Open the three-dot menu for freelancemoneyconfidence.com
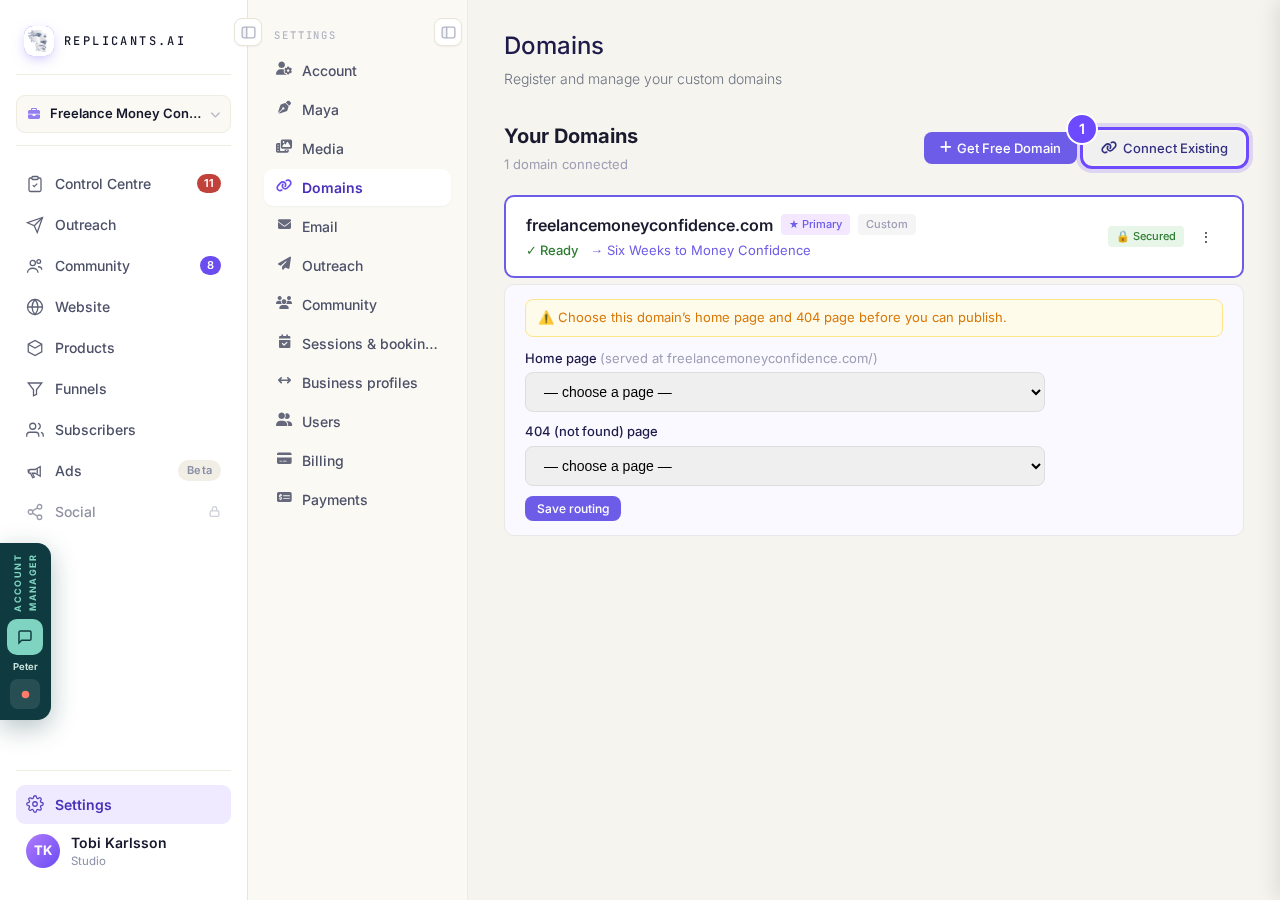Viewport: 1280px width, 900px height. click(x=1206, y=237)
